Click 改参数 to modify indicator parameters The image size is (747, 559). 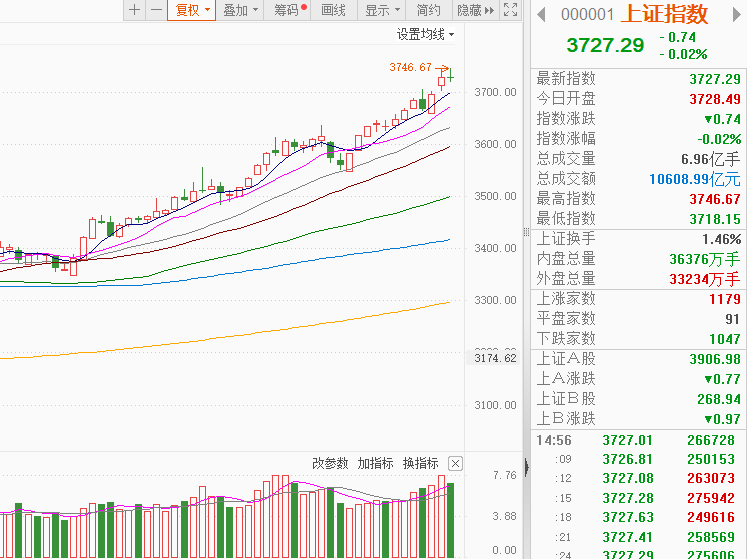click(x=330, y=463)
